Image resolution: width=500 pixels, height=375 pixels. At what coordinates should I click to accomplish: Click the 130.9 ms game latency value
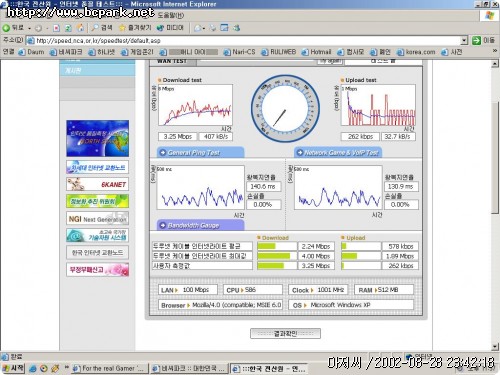[401, 187]
